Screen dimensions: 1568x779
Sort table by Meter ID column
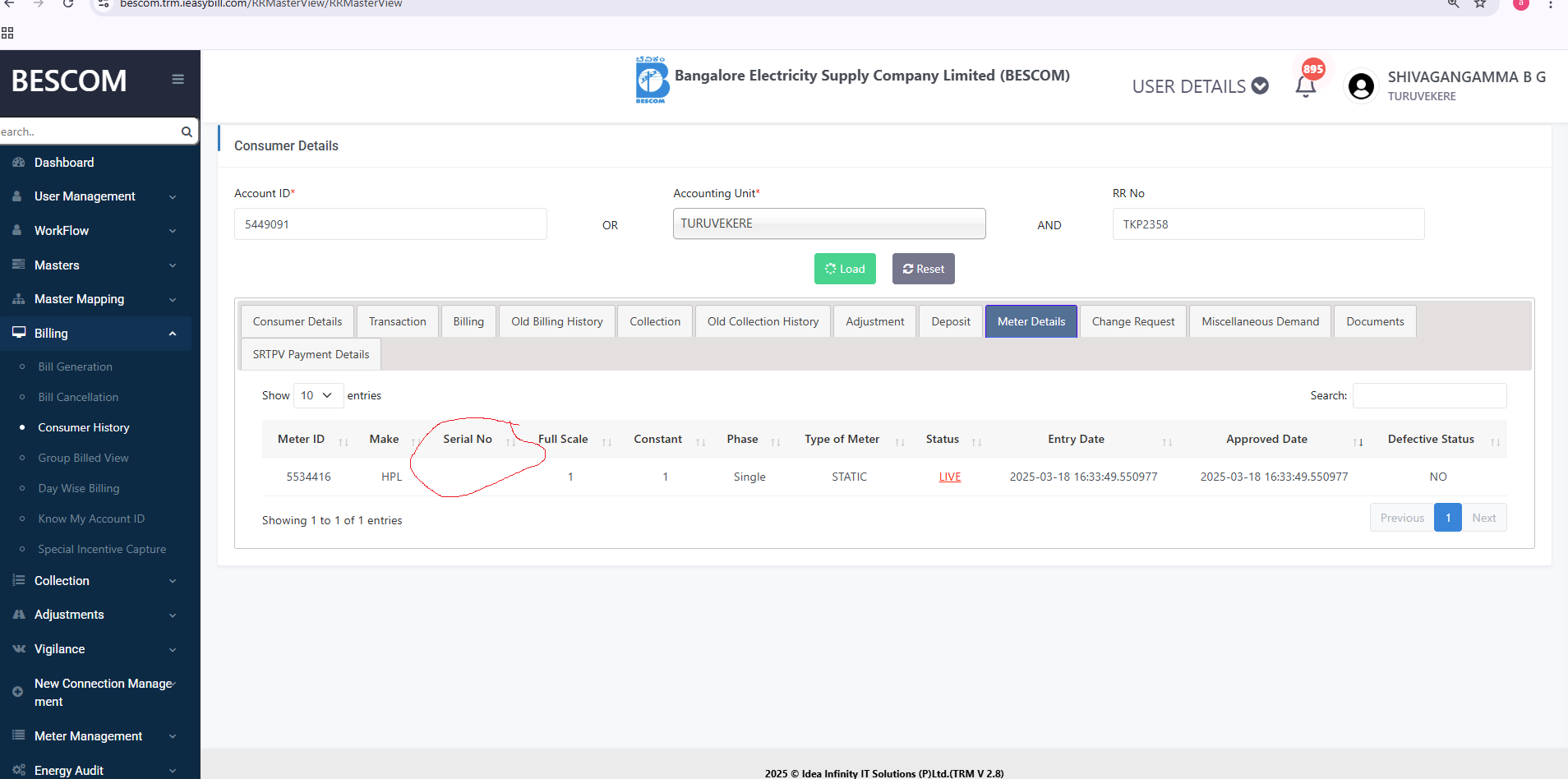302,440
